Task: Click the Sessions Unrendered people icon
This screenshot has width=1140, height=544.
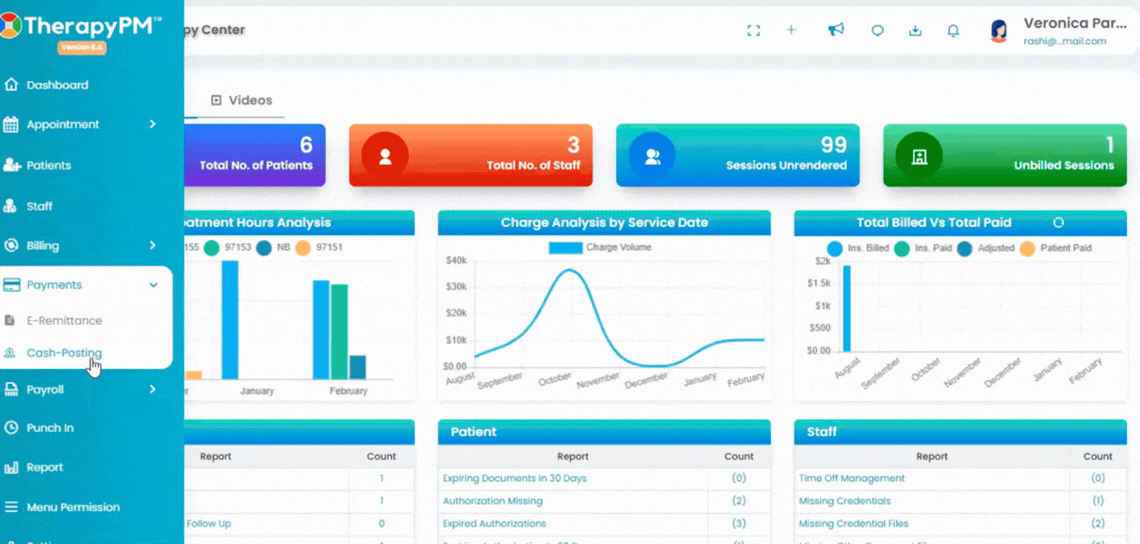Action: [652, 155]
